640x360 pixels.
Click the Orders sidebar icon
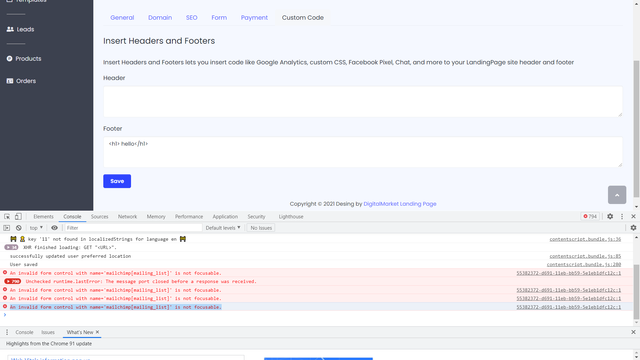point(10,81)
